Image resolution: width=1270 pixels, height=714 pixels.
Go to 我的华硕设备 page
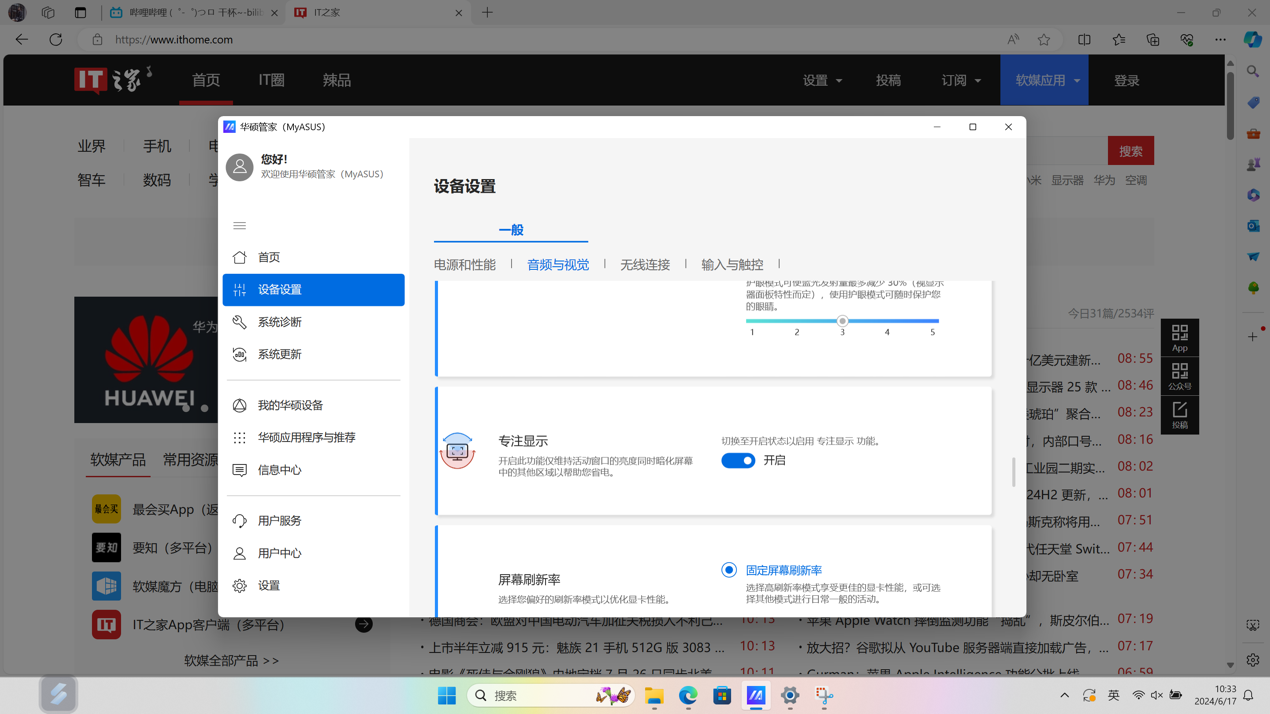click(290, 405)
